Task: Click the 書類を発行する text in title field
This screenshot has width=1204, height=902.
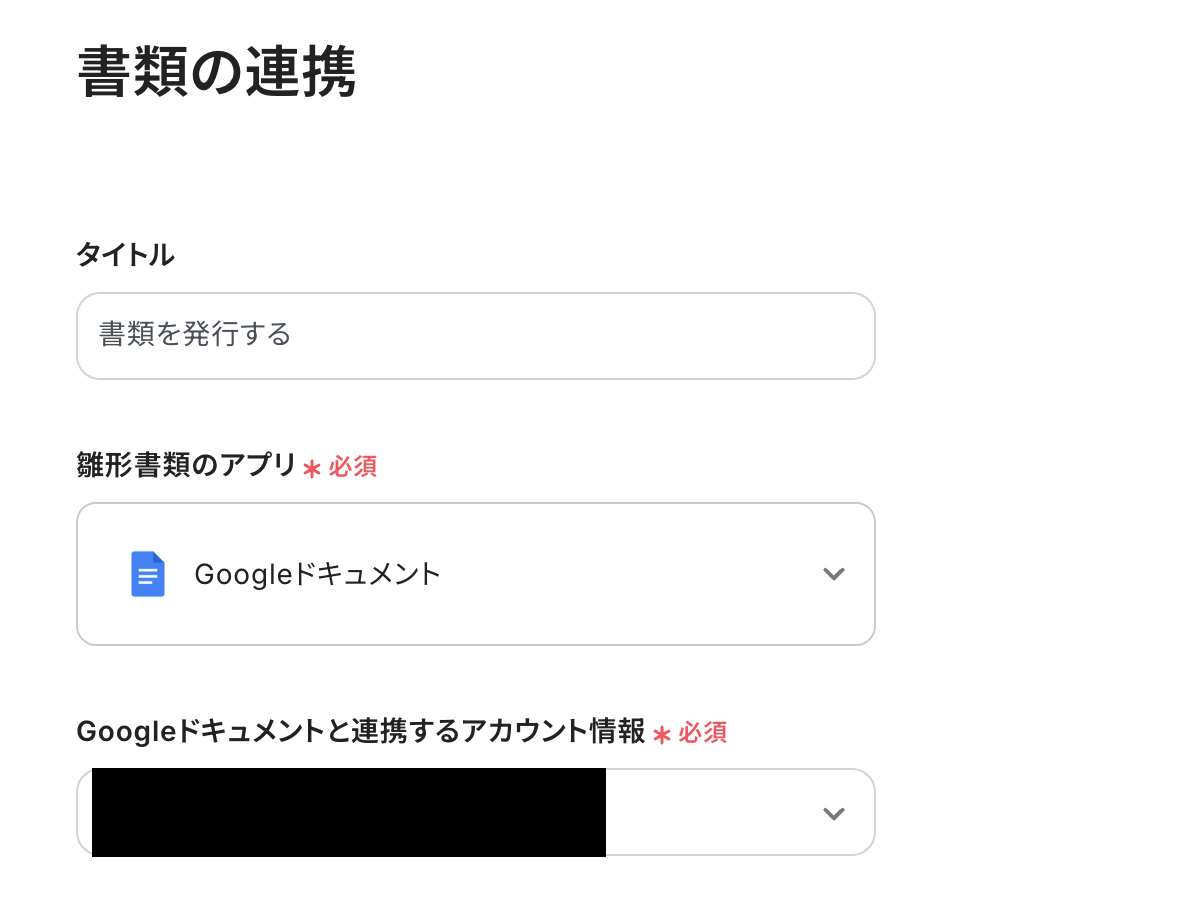Action: pos(195,334)
